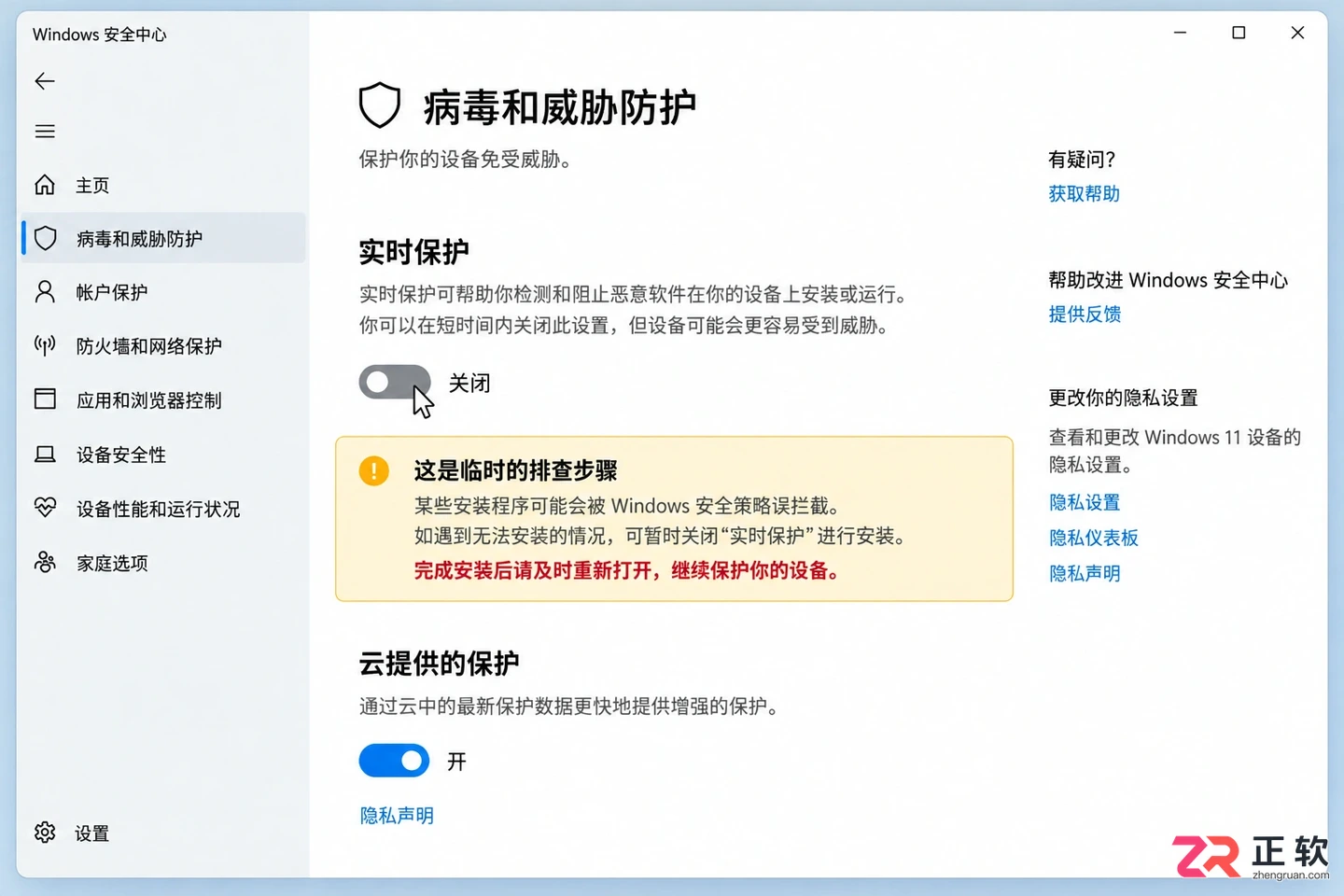Screen dimensions: 1344x896
Task: Click the window icon beside 应用和浏览器控制
Action: pyautogui.click(x=45, y=399)
